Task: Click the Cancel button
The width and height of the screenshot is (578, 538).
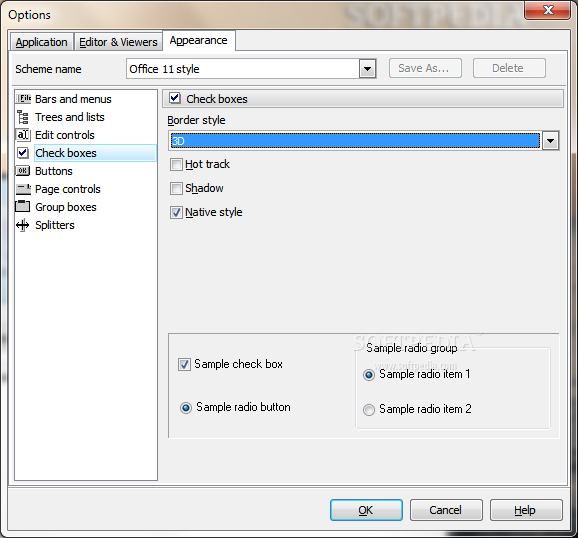Action: point(446,510)
